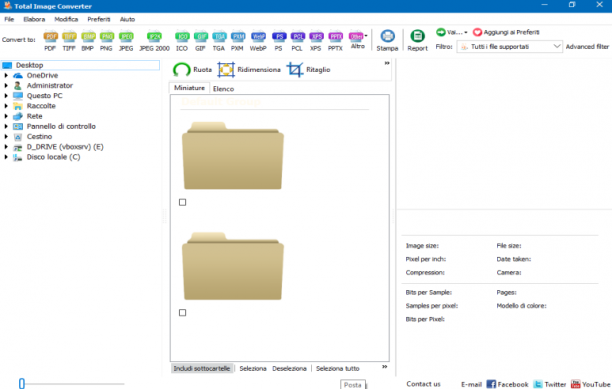Open the Preferiti menu

[99, 19]
